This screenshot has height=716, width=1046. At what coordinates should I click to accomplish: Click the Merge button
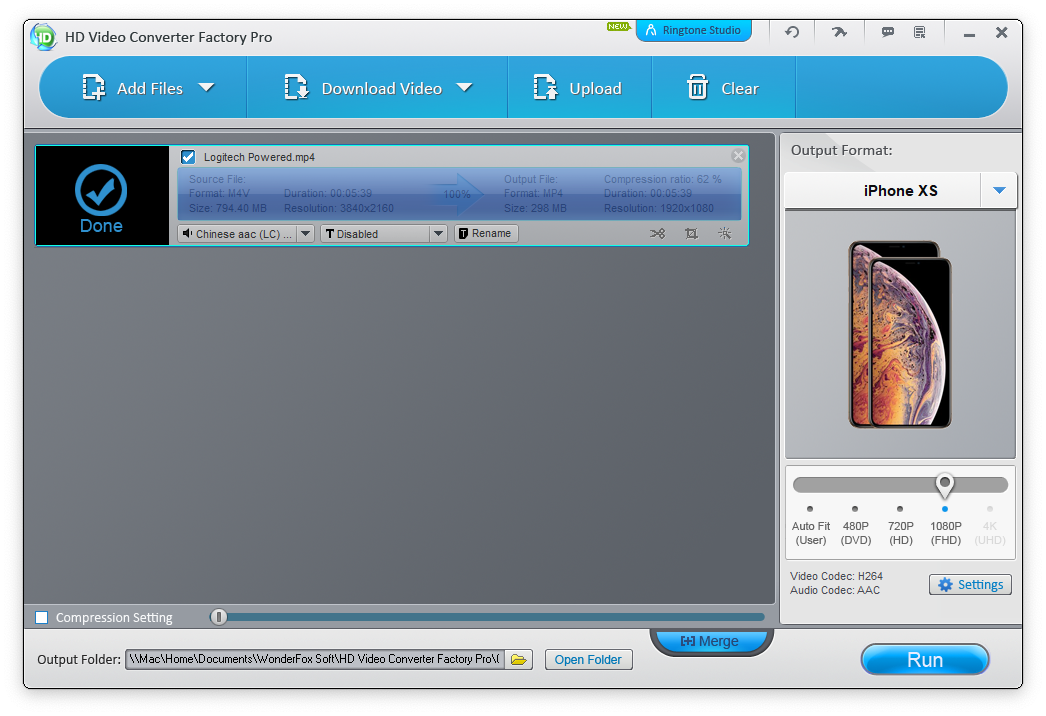tap(710, 641)
